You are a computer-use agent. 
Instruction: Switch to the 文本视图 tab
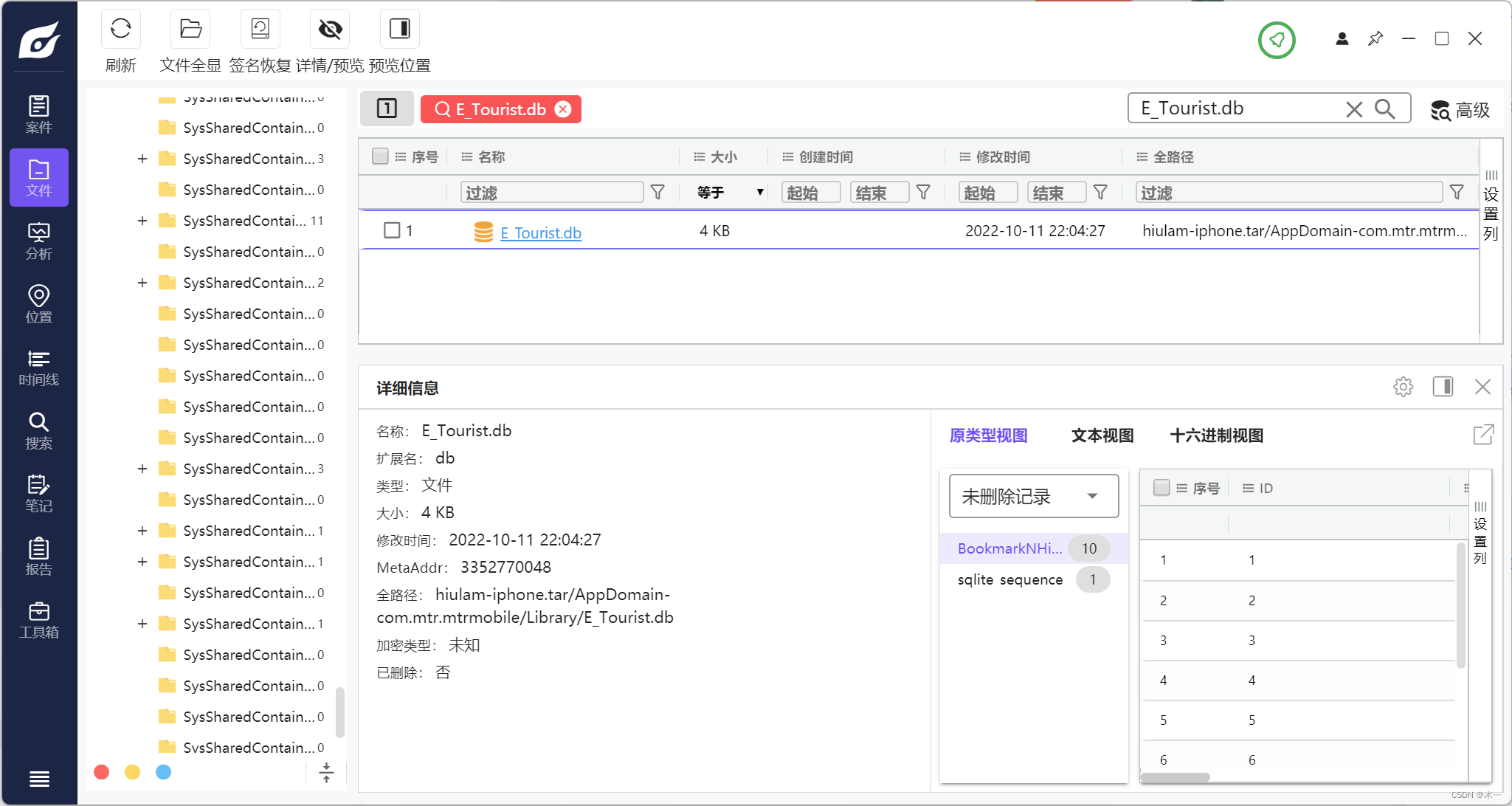(1102, 435)
